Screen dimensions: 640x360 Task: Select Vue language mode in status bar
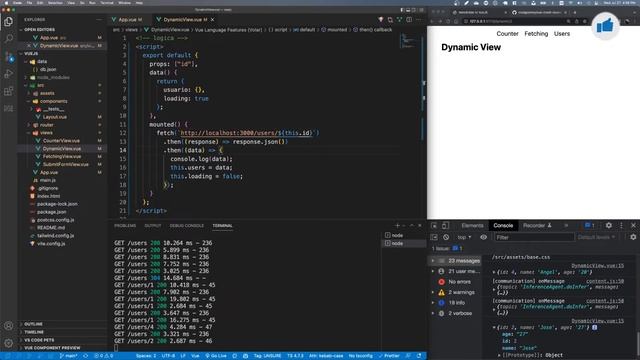point(196,356)
